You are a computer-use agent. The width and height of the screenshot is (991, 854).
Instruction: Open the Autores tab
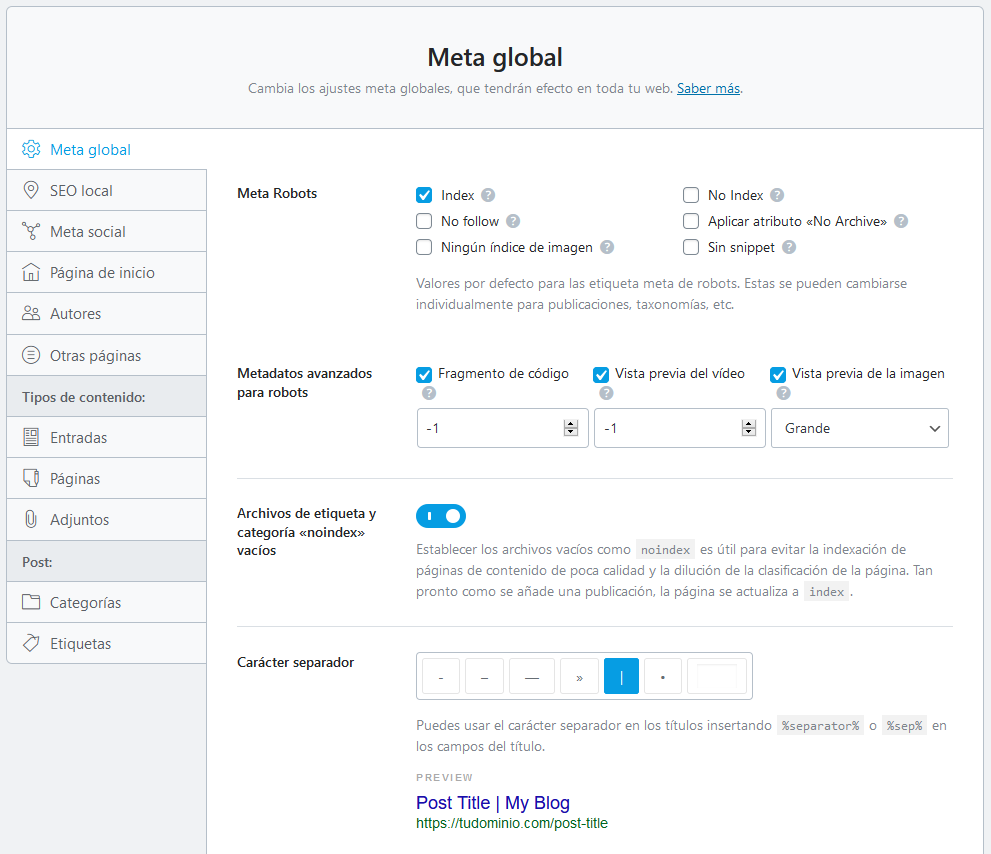106,314
